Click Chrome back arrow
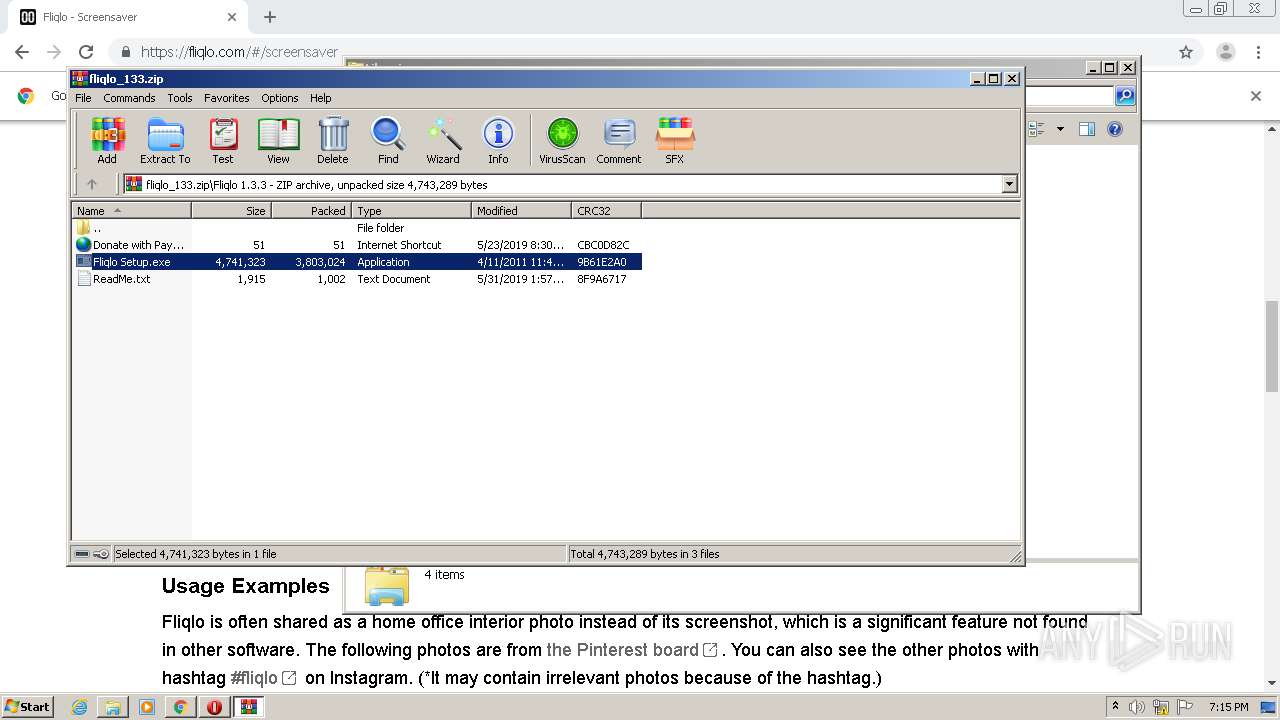The image size is (1280, 720). (x=22, y=52)
